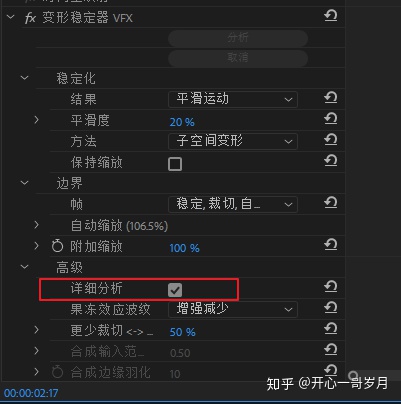The width and height of the screenshot is (401, 404).
Task: Reset the 结果 parameter
Action: (330, 98)
